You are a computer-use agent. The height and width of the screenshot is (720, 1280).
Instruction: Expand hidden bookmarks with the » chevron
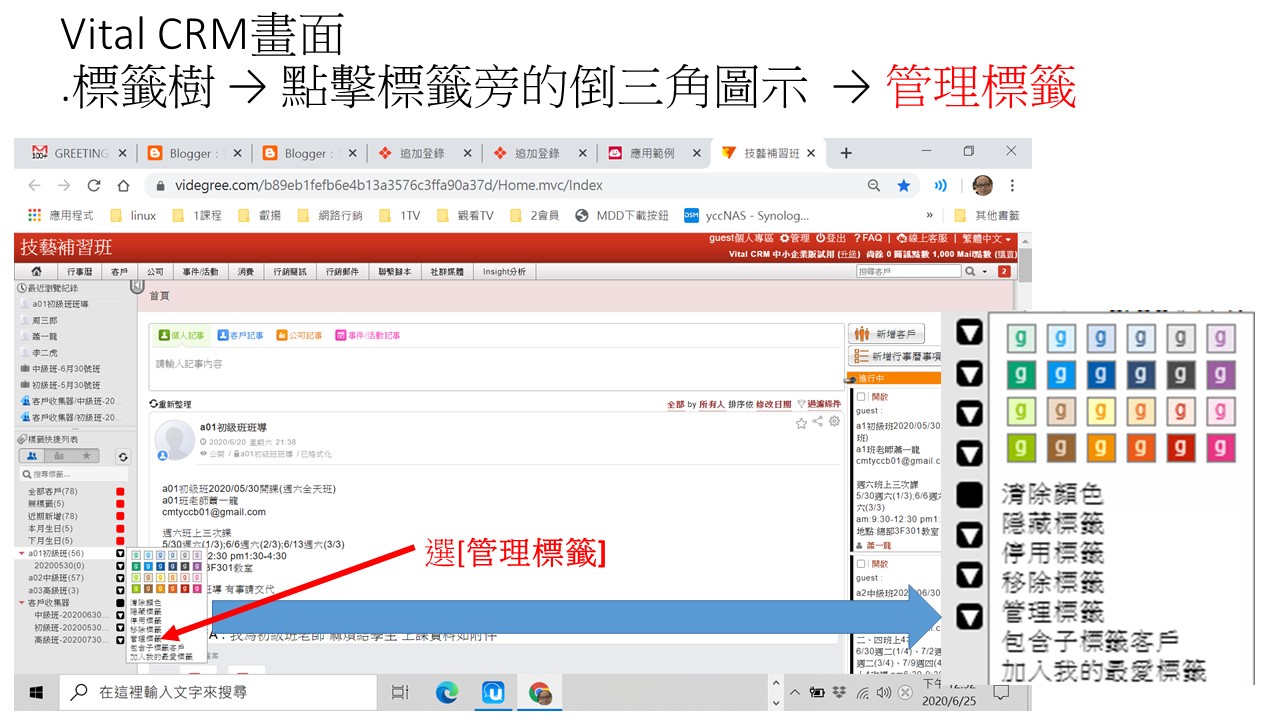tap(930, 215)
